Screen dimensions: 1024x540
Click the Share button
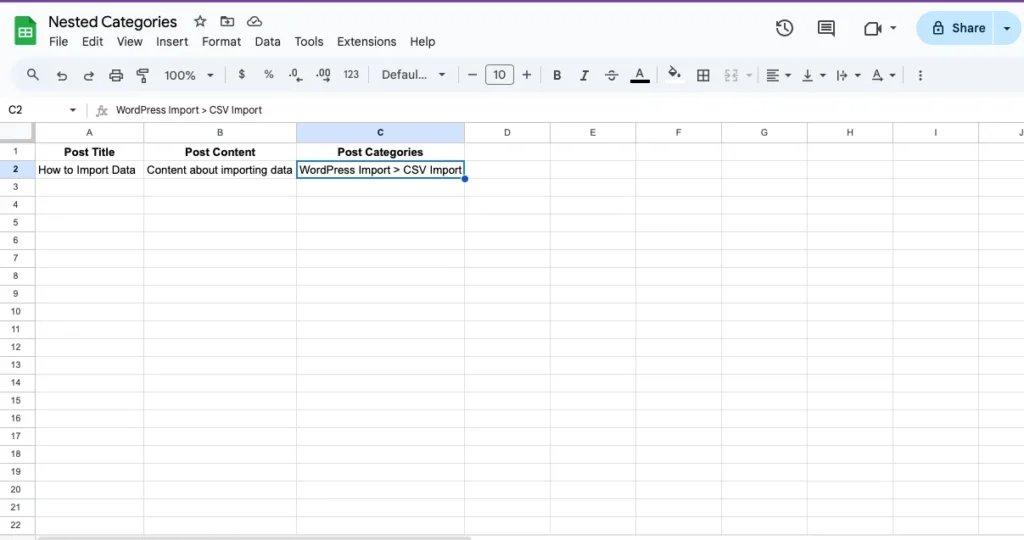tap(957, 28)
